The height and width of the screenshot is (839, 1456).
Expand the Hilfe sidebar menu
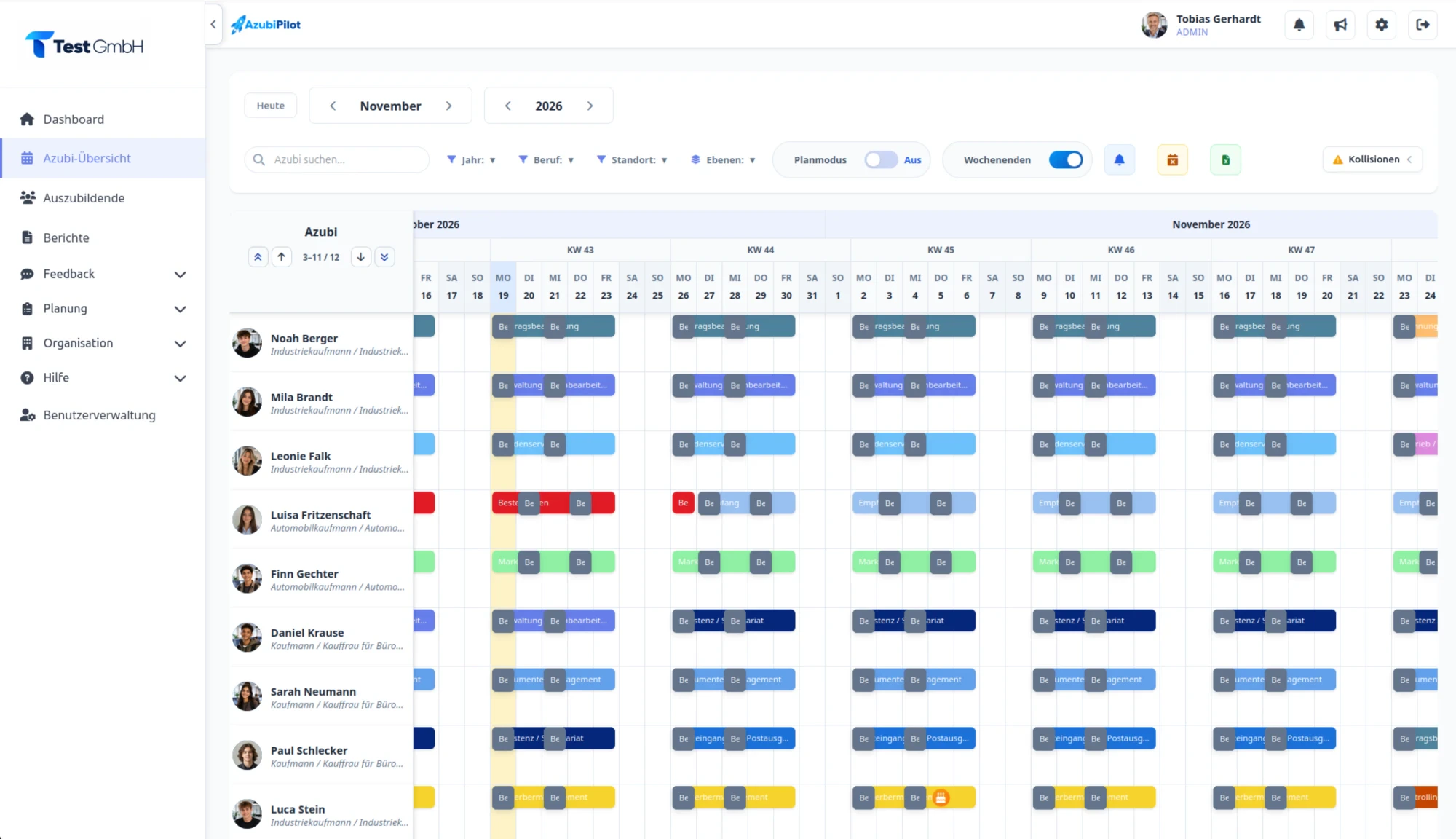click(x=103, y=378)
